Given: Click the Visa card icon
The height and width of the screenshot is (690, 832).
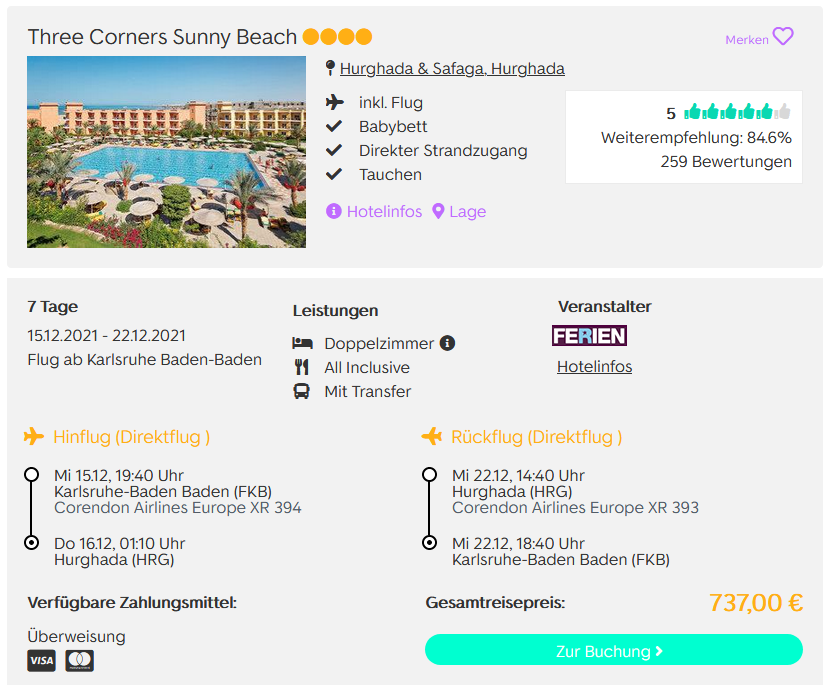Looking at the screenshot, I should point(41,661).
